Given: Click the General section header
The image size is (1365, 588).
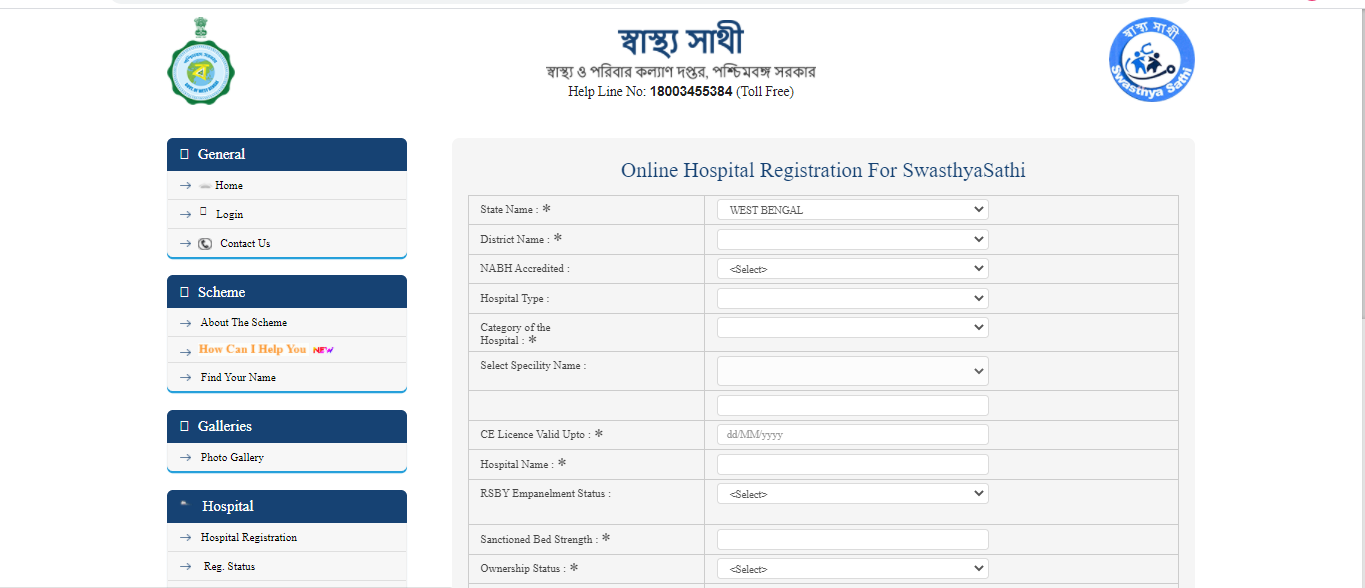Looking at the screenshot, I should click(287, 154).
